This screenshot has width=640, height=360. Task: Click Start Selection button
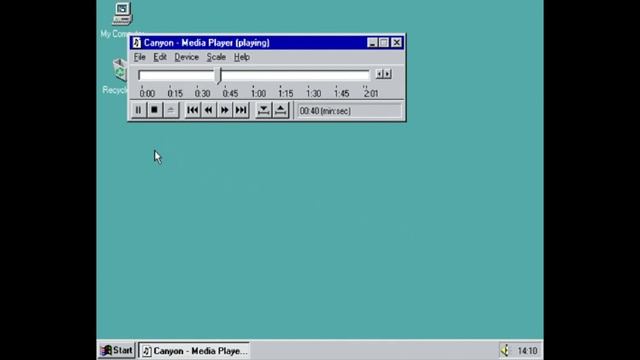click(263, 110)
